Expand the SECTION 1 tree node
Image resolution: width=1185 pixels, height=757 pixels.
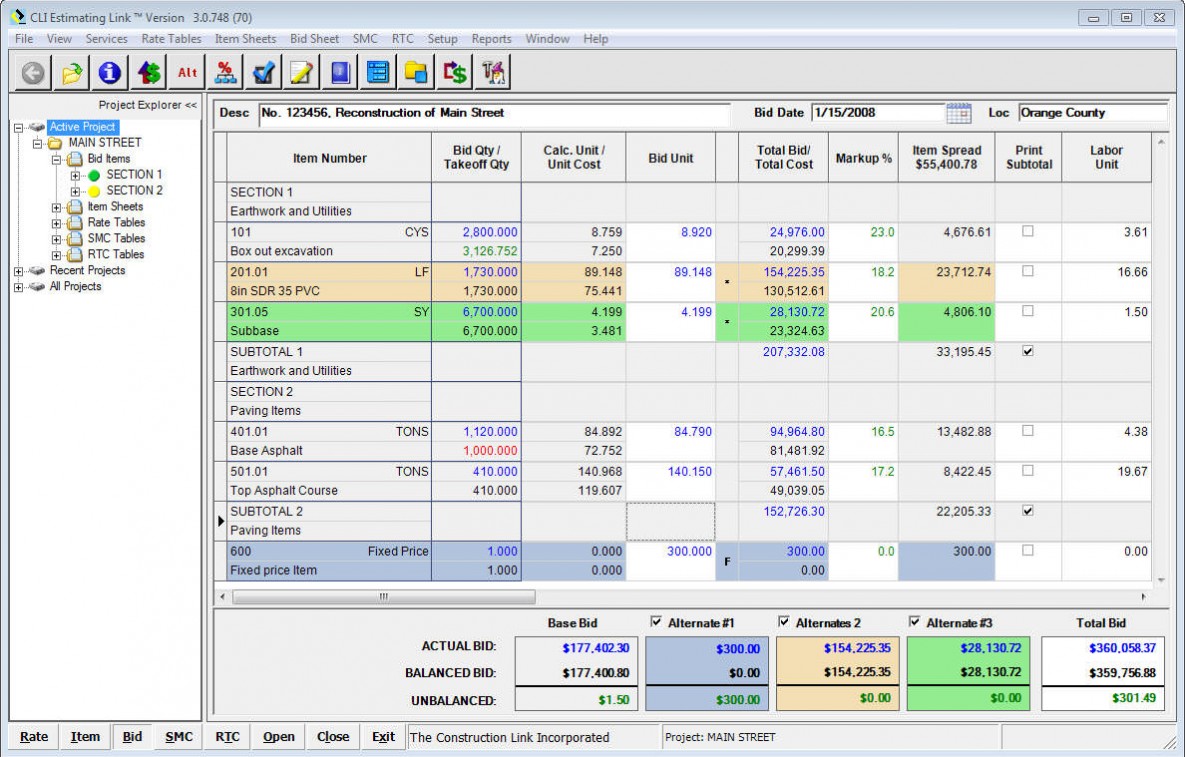[x=75, y=175]
